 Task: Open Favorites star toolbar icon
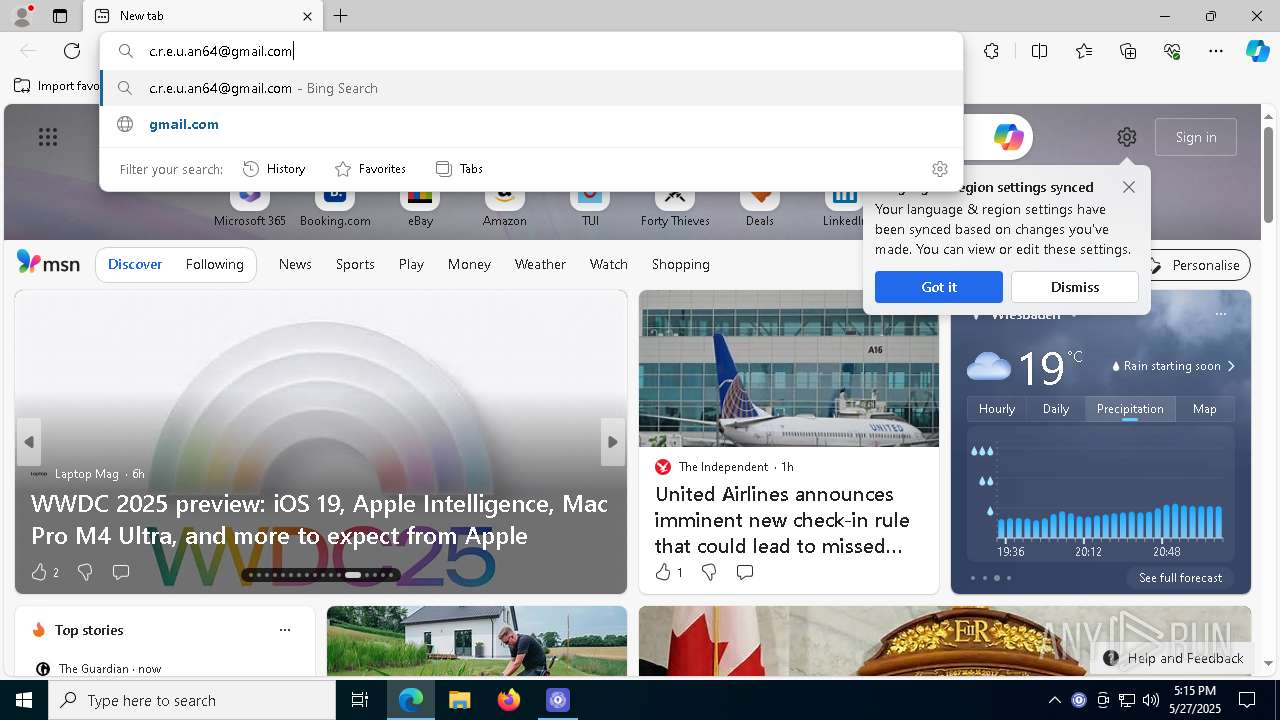1084,51
